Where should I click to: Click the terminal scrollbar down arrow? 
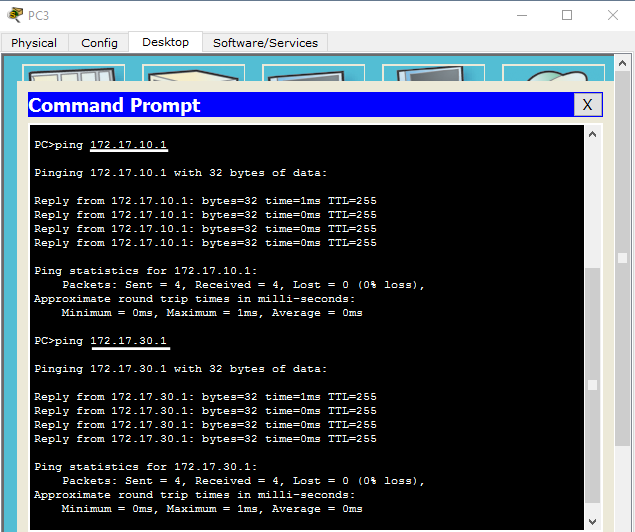[592, 521]
